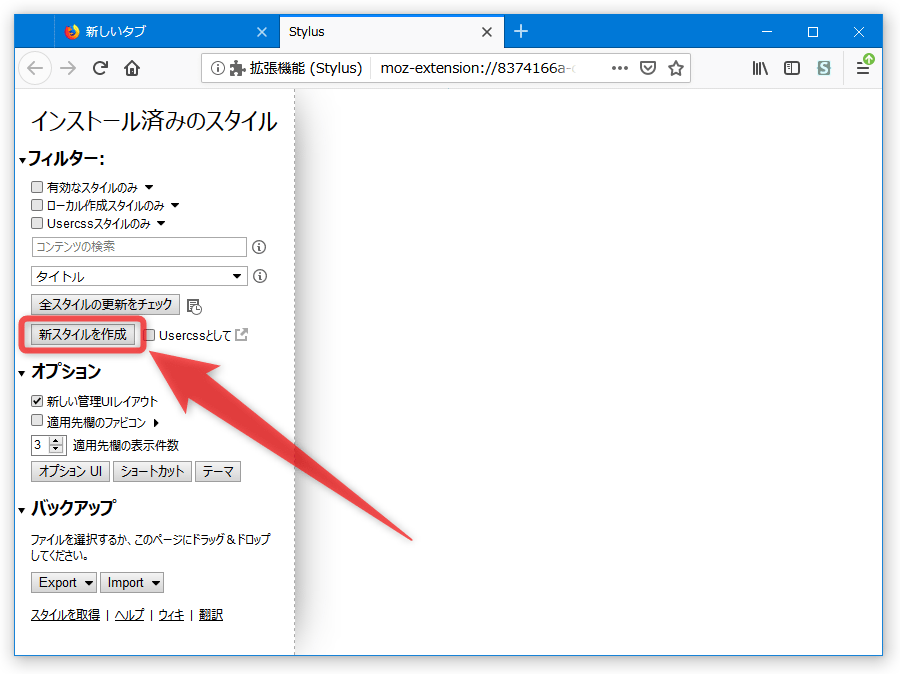Open ショートカット button
The height and width of the screenshot is (674, 900).
tap(152, 471)
